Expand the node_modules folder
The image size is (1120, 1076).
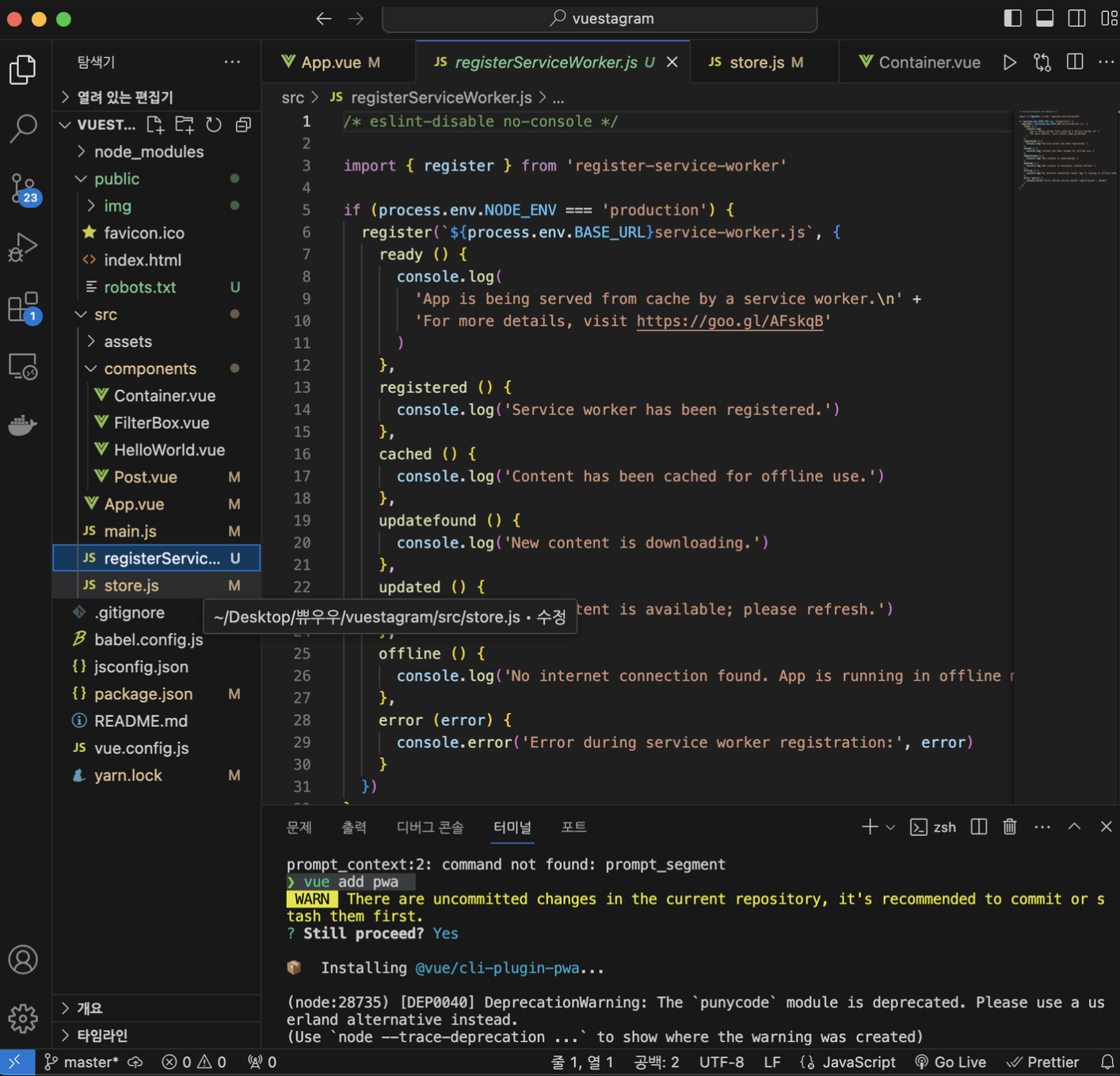click(148, 151)
